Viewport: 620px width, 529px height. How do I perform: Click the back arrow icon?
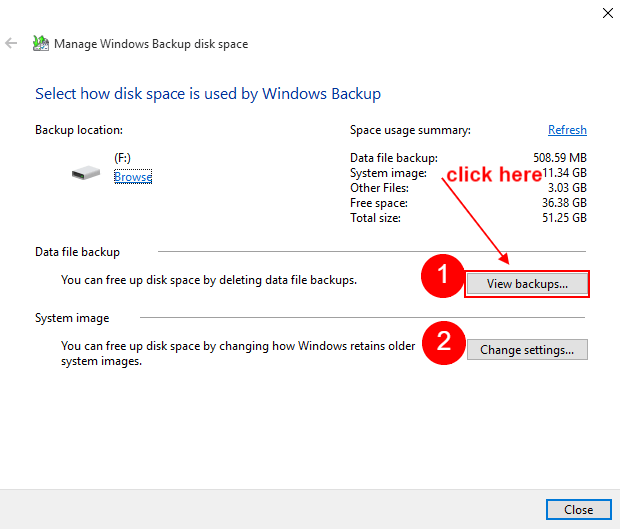[11, 43]
